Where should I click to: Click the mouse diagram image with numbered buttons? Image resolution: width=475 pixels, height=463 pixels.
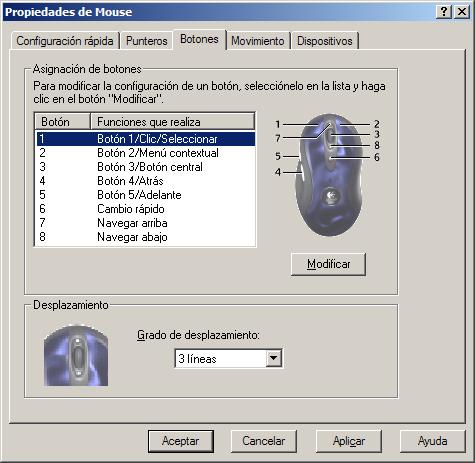click(x=327, y=175)
